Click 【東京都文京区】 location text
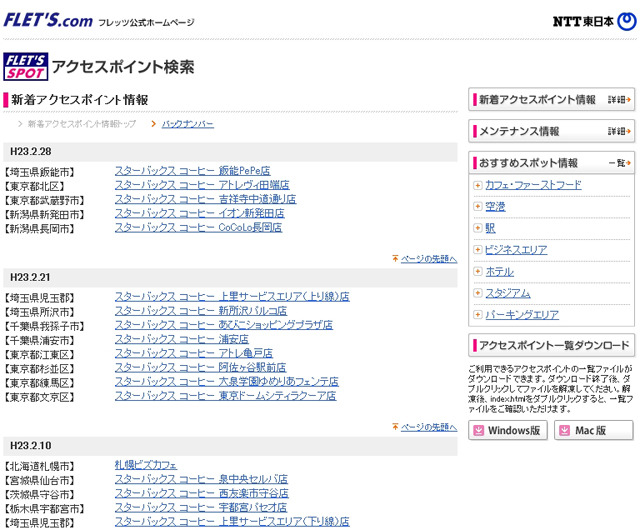 pyautogui.click(x=39, y=397)
